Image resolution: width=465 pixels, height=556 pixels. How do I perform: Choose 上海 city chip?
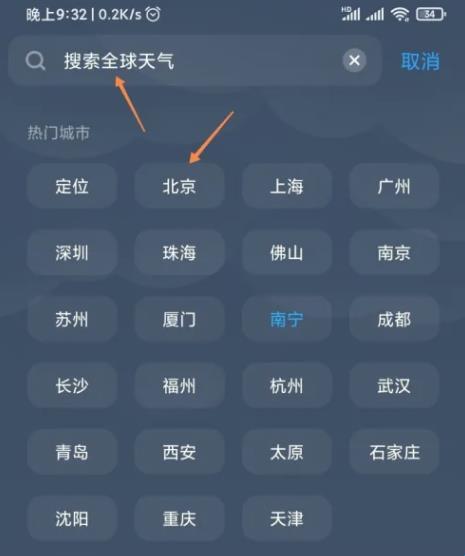click(x=287, y=186)
